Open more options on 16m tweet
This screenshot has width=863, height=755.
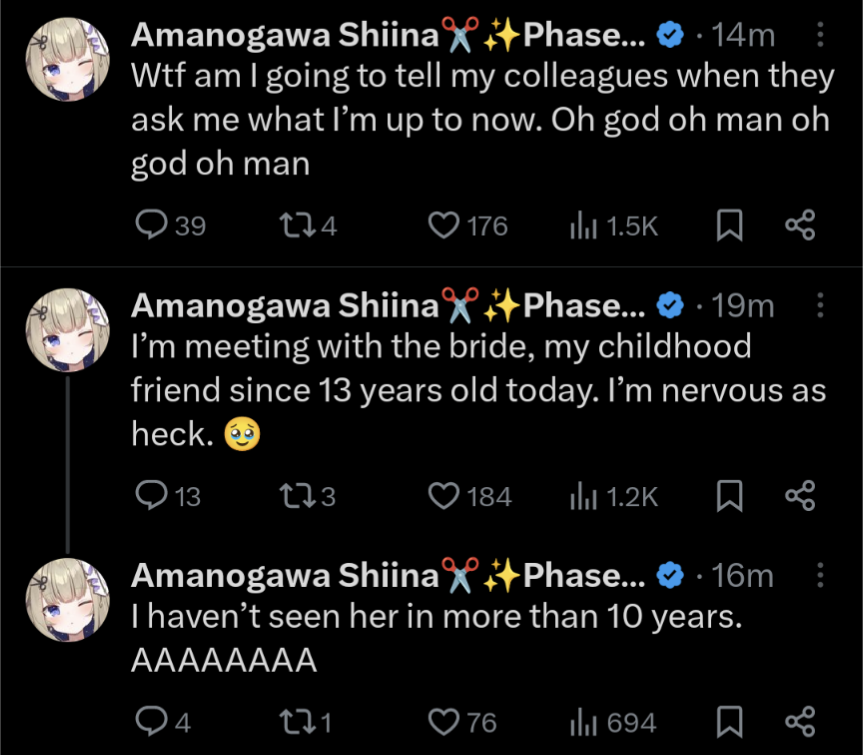pos(821,575)
